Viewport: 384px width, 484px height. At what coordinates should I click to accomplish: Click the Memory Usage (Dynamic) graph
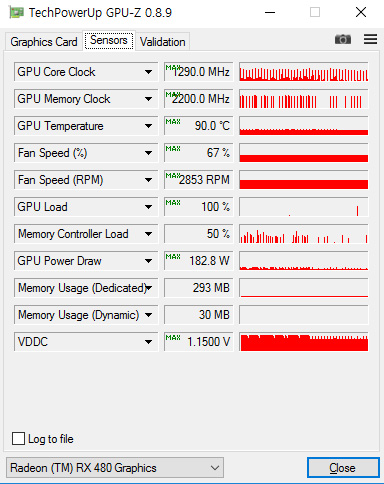click(x=304, y=315)
